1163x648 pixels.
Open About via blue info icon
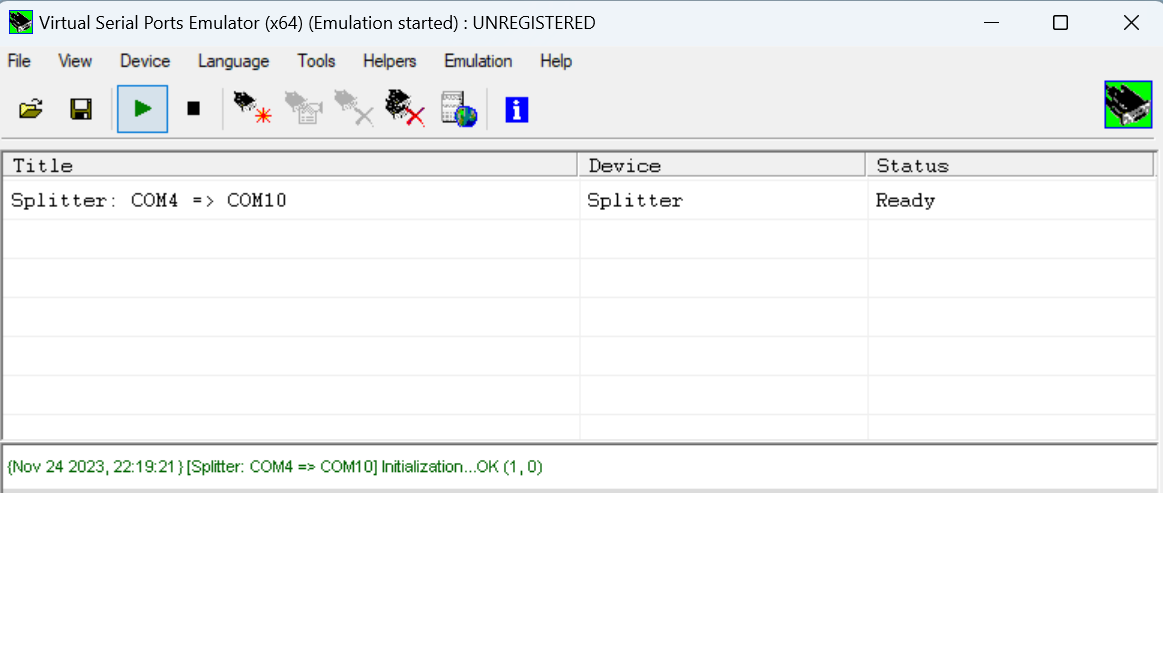(517, 110)
